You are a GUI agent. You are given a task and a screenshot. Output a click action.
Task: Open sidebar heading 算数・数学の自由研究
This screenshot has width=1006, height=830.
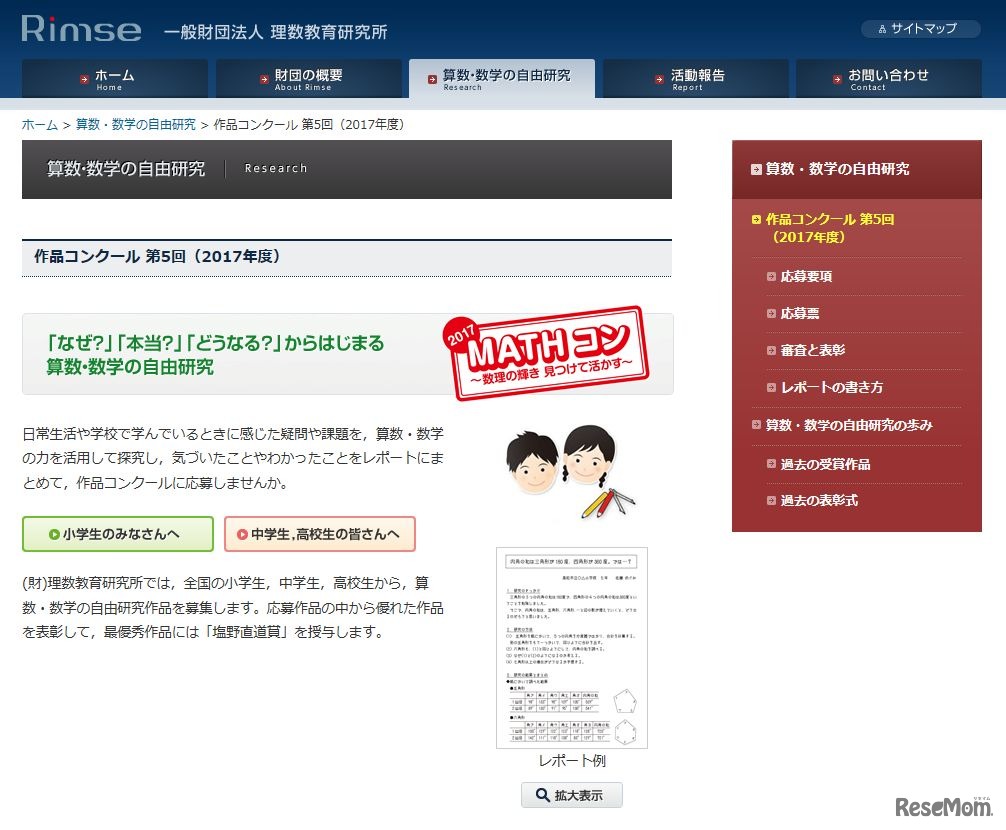tap(837, 169)
